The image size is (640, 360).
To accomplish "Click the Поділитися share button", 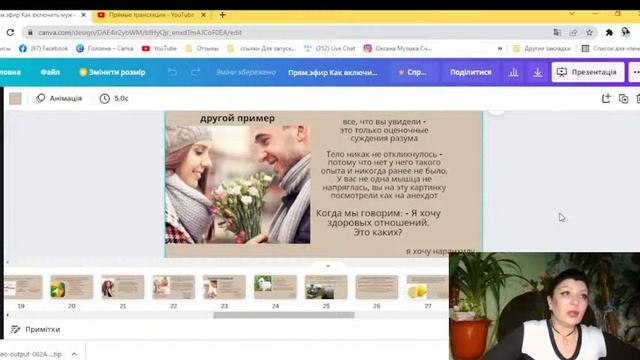I will point(471,72).
